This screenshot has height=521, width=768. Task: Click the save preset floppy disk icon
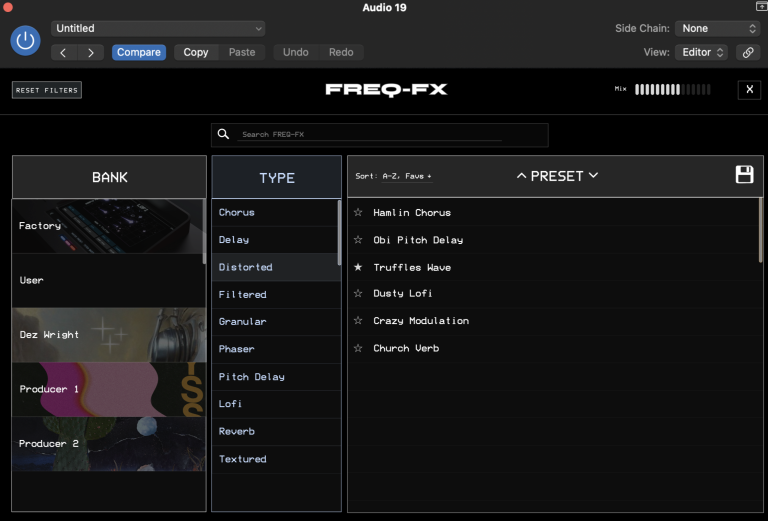click(744, 175)
